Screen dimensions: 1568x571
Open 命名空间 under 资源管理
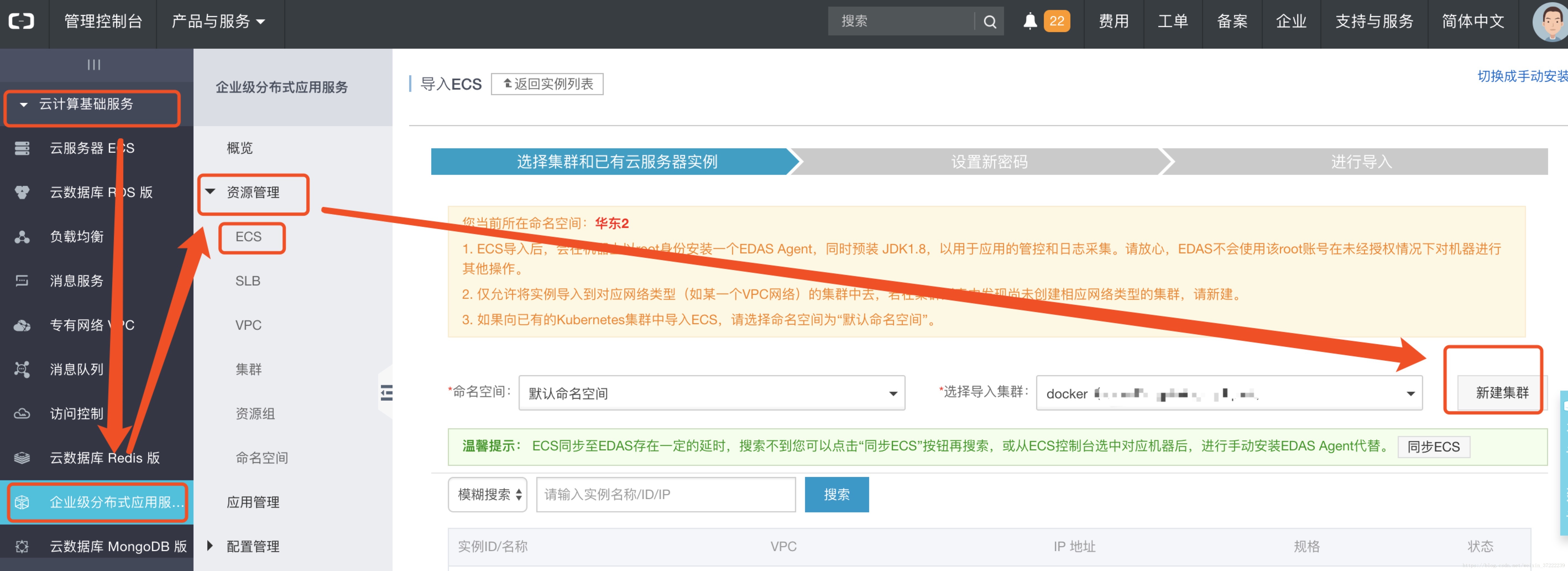262,458
